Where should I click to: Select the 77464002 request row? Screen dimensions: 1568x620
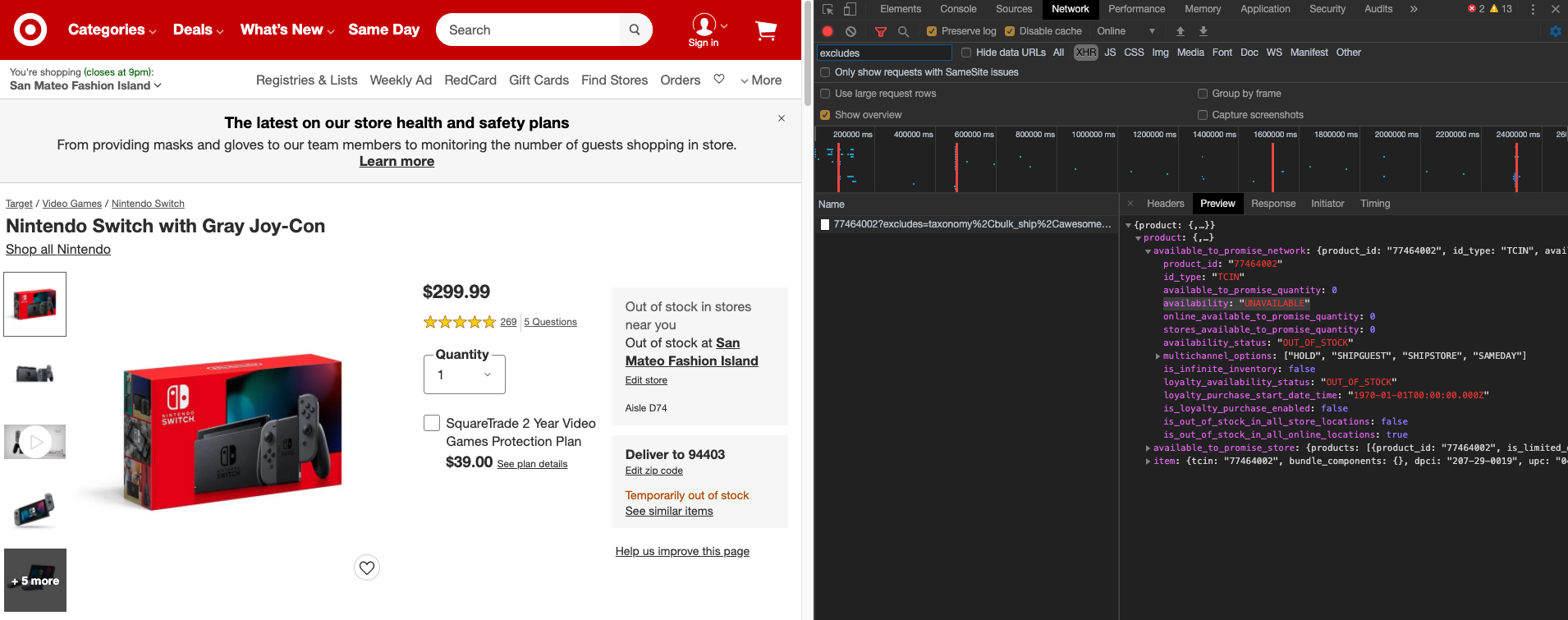(966, 224)
